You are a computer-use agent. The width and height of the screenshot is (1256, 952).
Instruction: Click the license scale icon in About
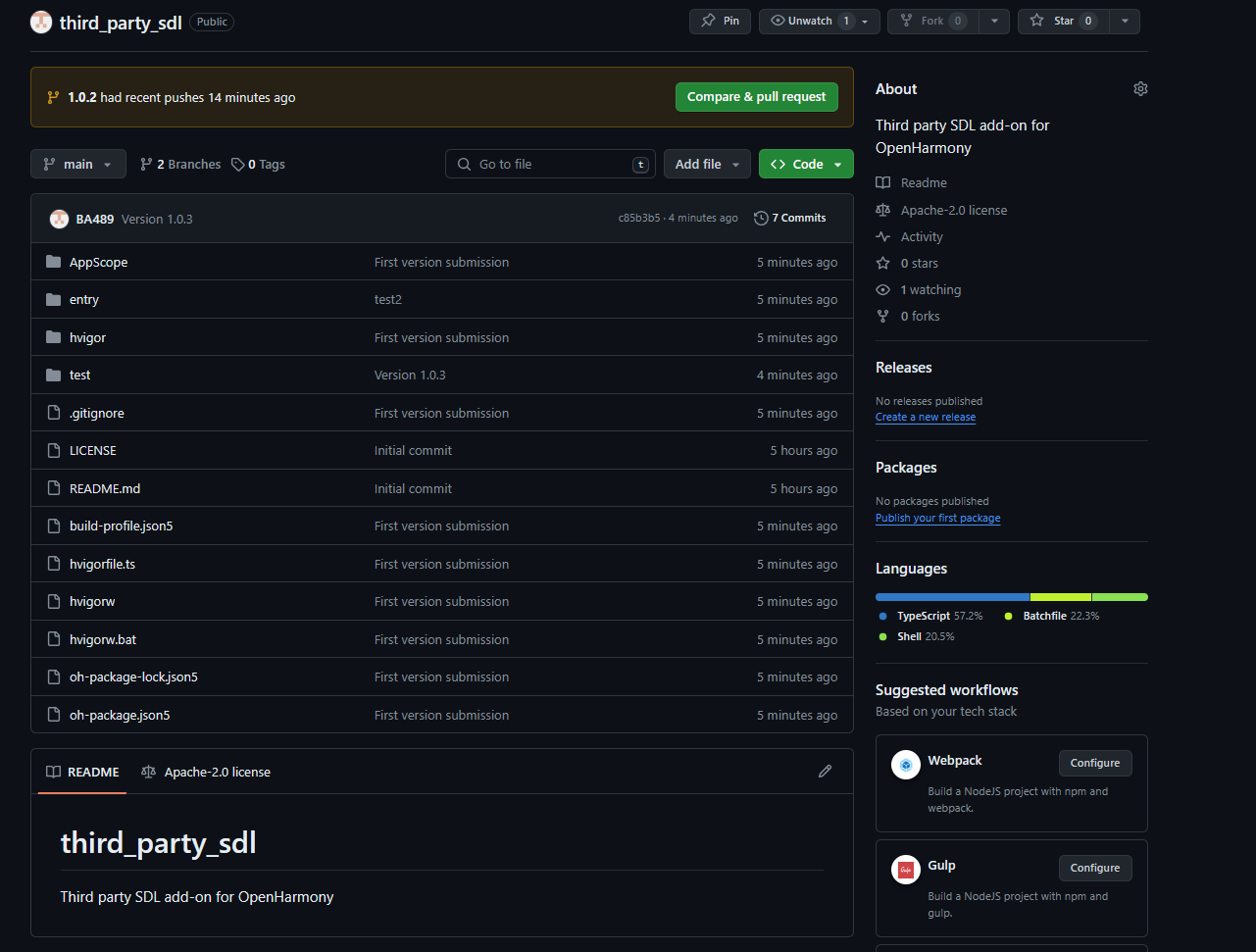883,210
